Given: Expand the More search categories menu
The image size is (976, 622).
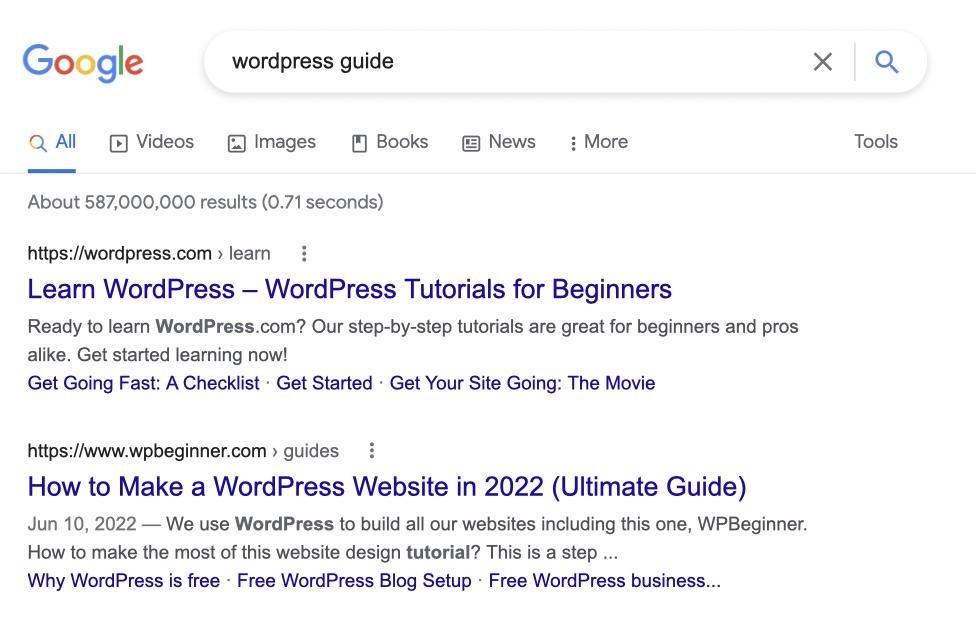Looking at the screenshot, I should 597,142.
